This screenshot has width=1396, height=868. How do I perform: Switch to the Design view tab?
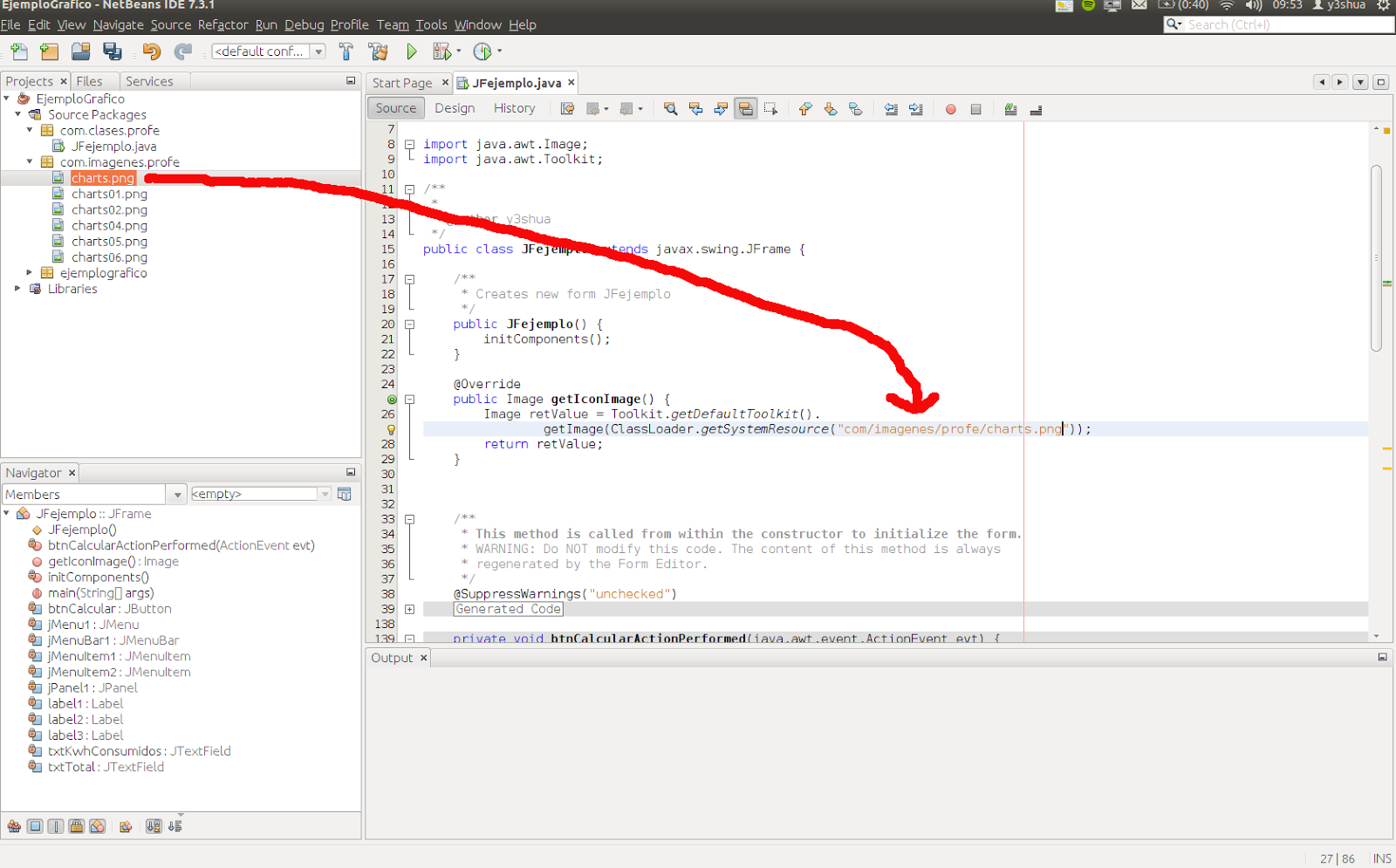click(455, 107)
